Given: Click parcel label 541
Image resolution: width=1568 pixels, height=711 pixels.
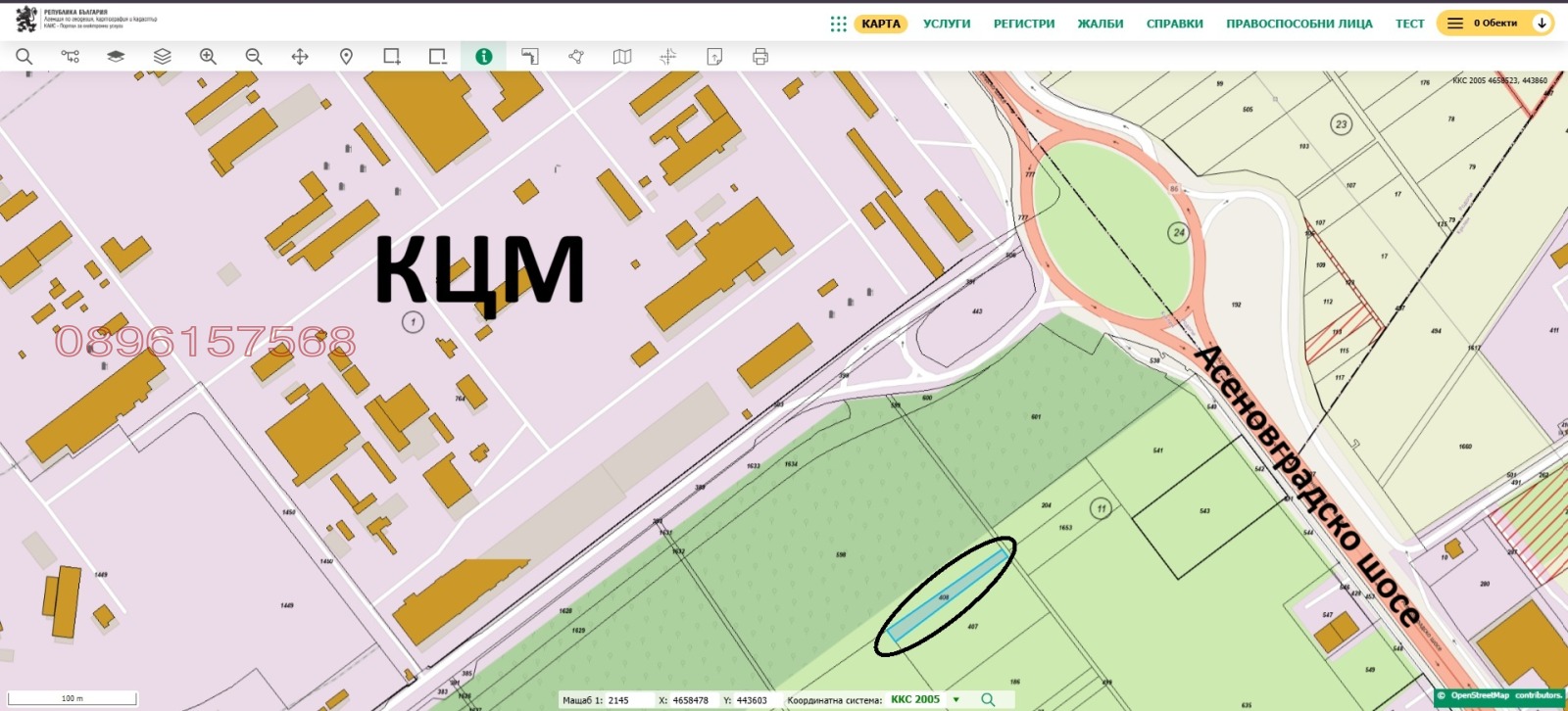Looking at the screenshot, I should (x=1157, y=450).
